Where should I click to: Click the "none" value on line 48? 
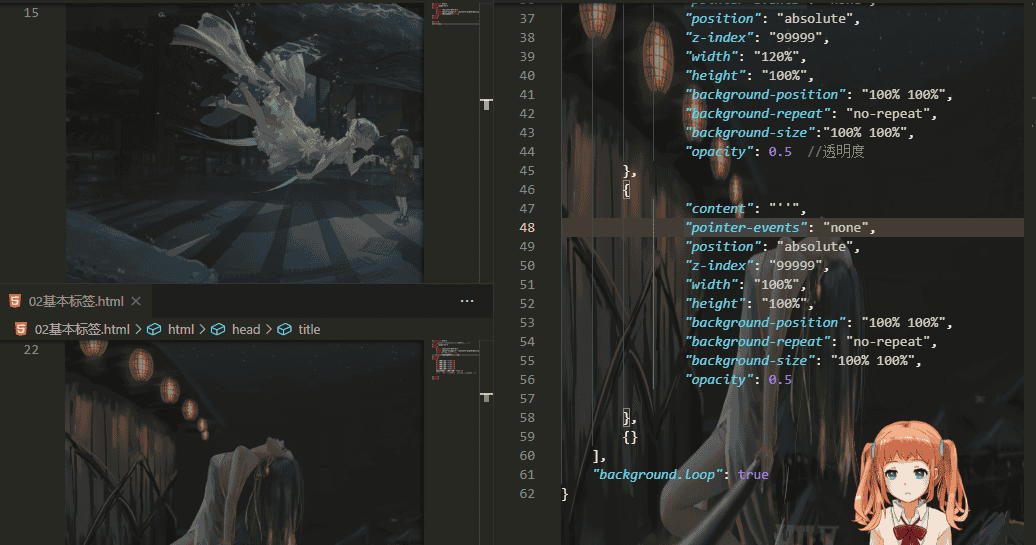pyautogui.click(x=845, y=227)
